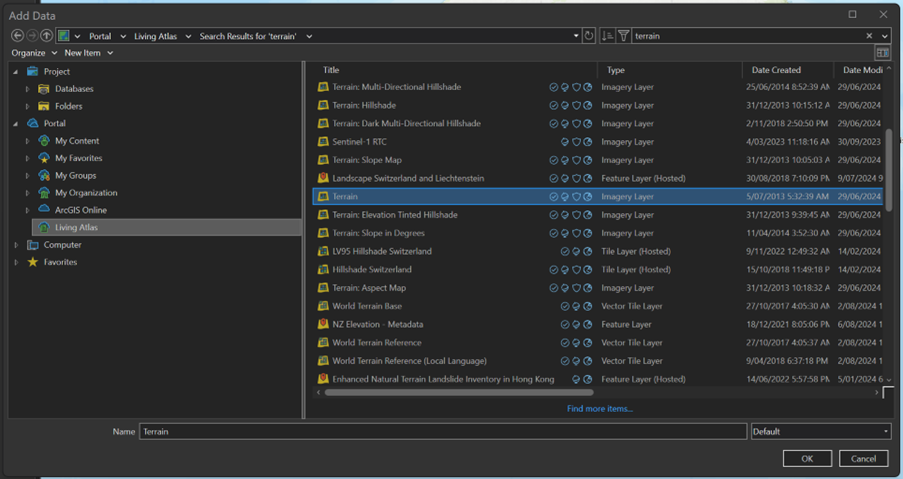Click the Living Atlas tree icon
Screen dimensions: 903x479
(44, 227)
